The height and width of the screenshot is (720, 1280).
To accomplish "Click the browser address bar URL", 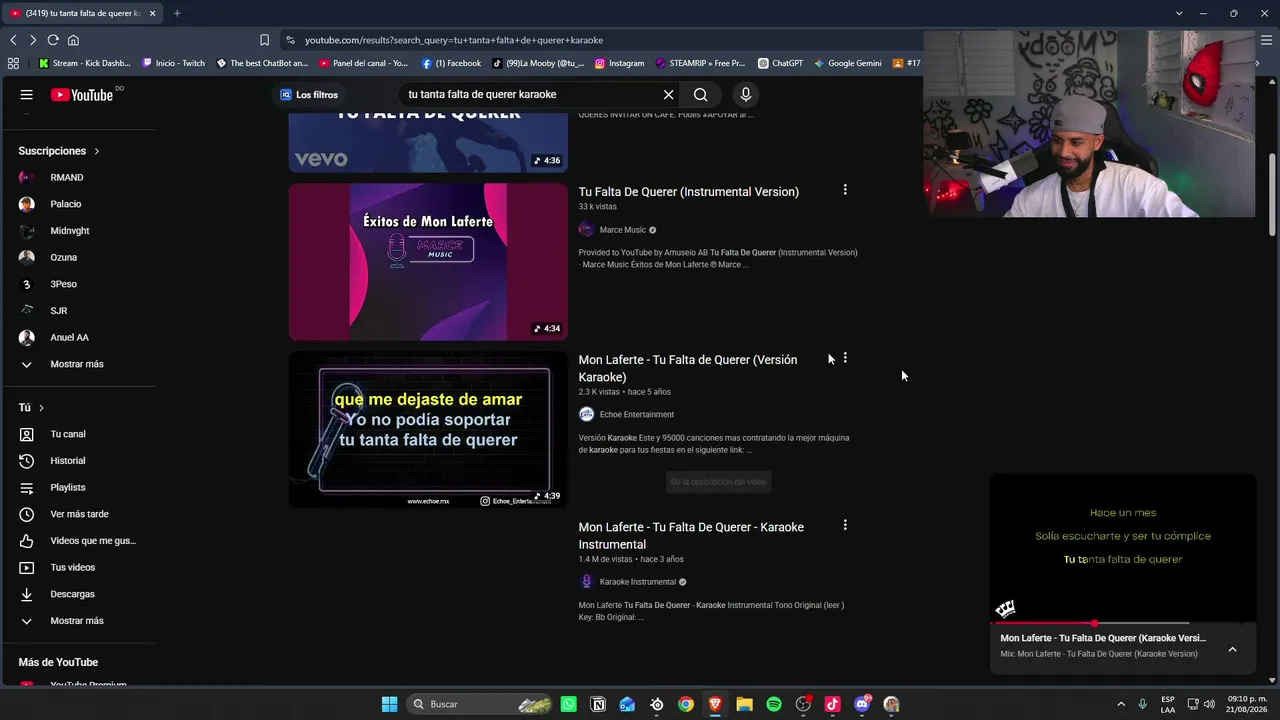I will 454,40.
